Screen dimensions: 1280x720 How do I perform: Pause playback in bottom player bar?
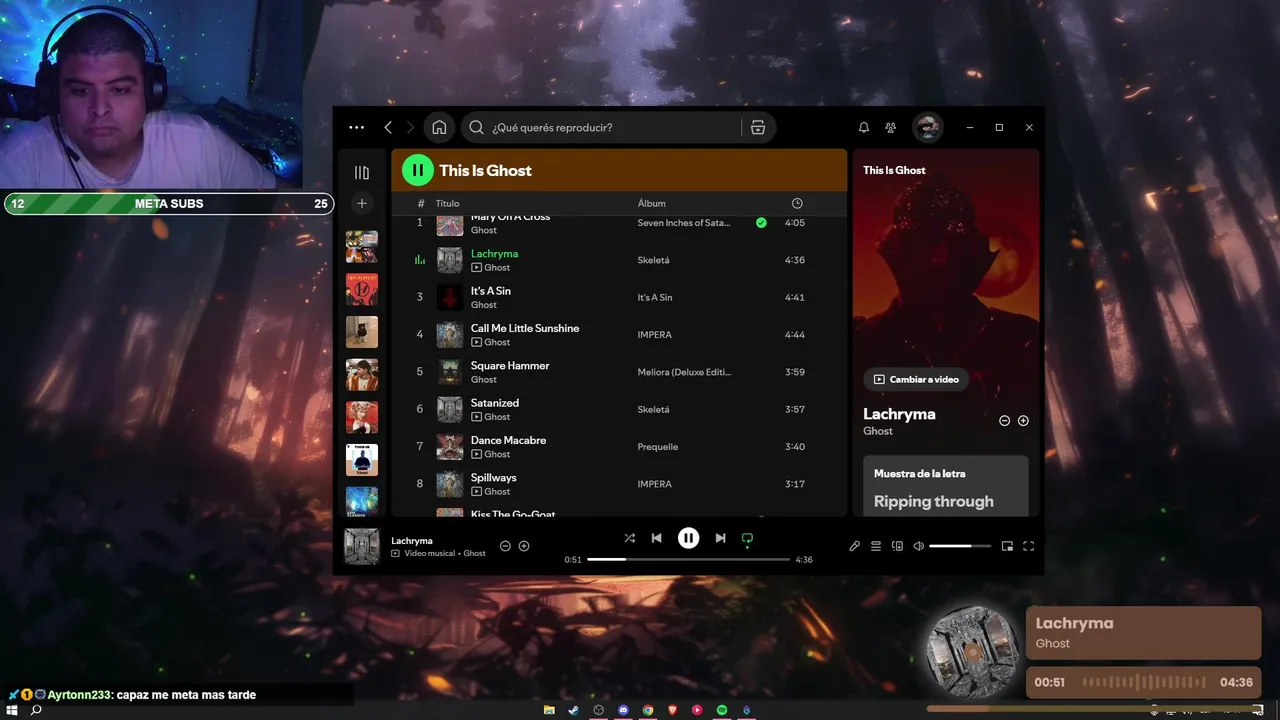pos(689,538)
